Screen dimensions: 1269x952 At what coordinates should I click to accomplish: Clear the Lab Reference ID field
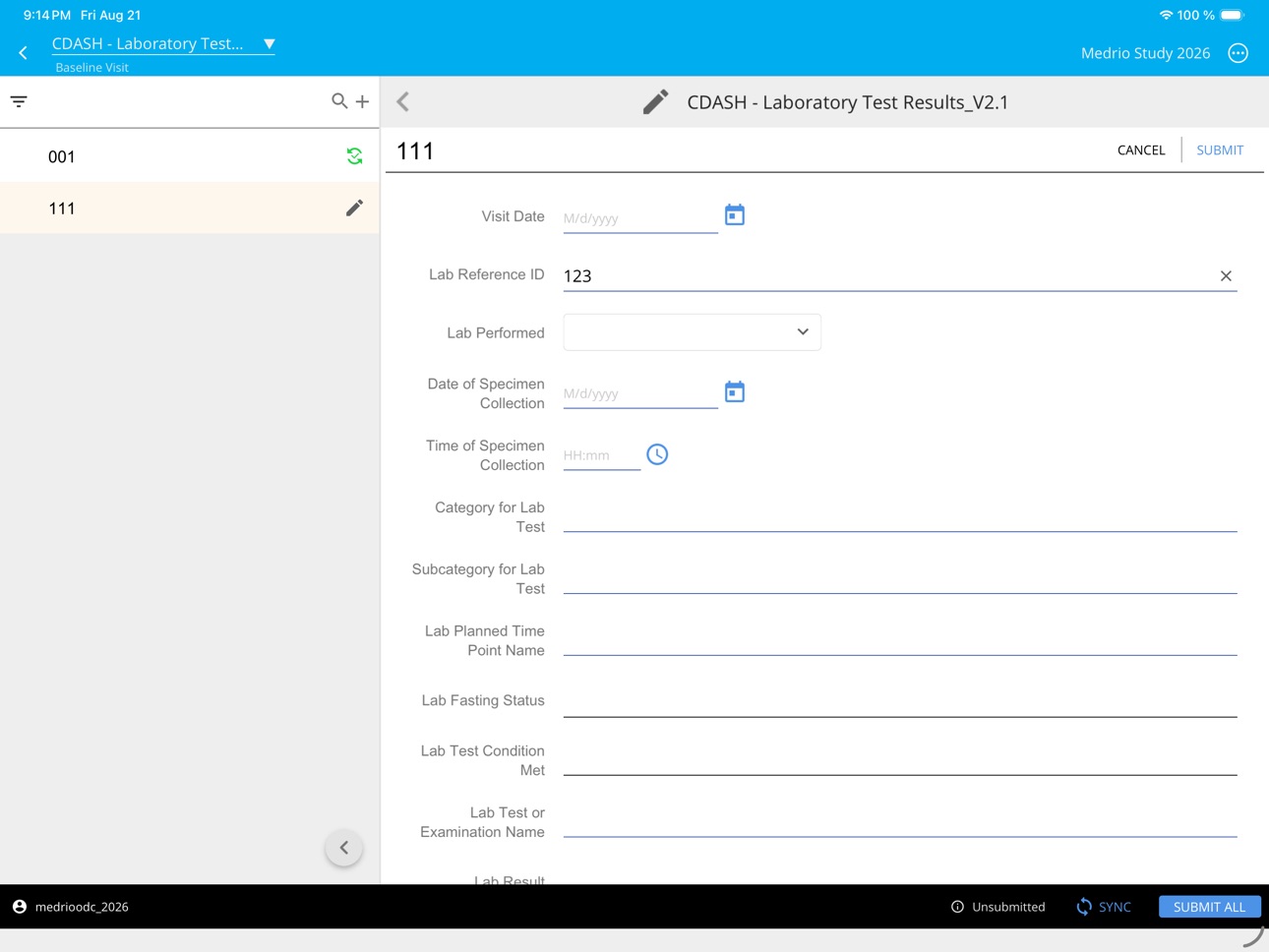pyautogui.click(x=1226, y=276)
